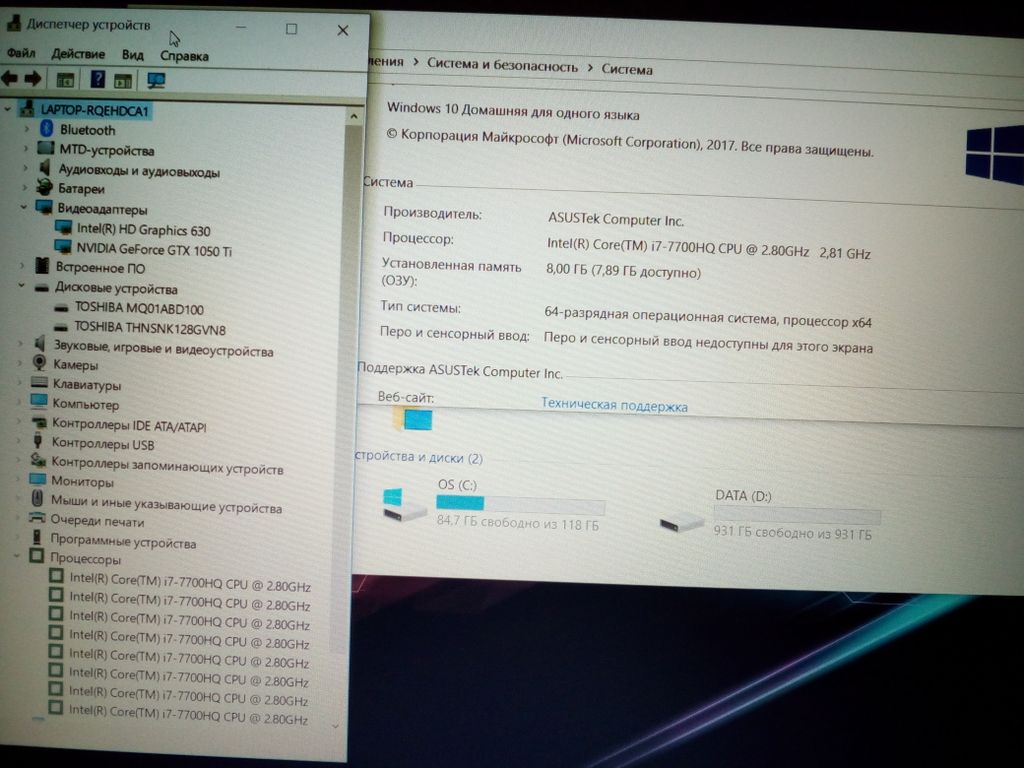Image resolution: width=1024 pixels, height=768 pixels.
Task: Click the Система breadcrumb item
Action: (627, 69)
